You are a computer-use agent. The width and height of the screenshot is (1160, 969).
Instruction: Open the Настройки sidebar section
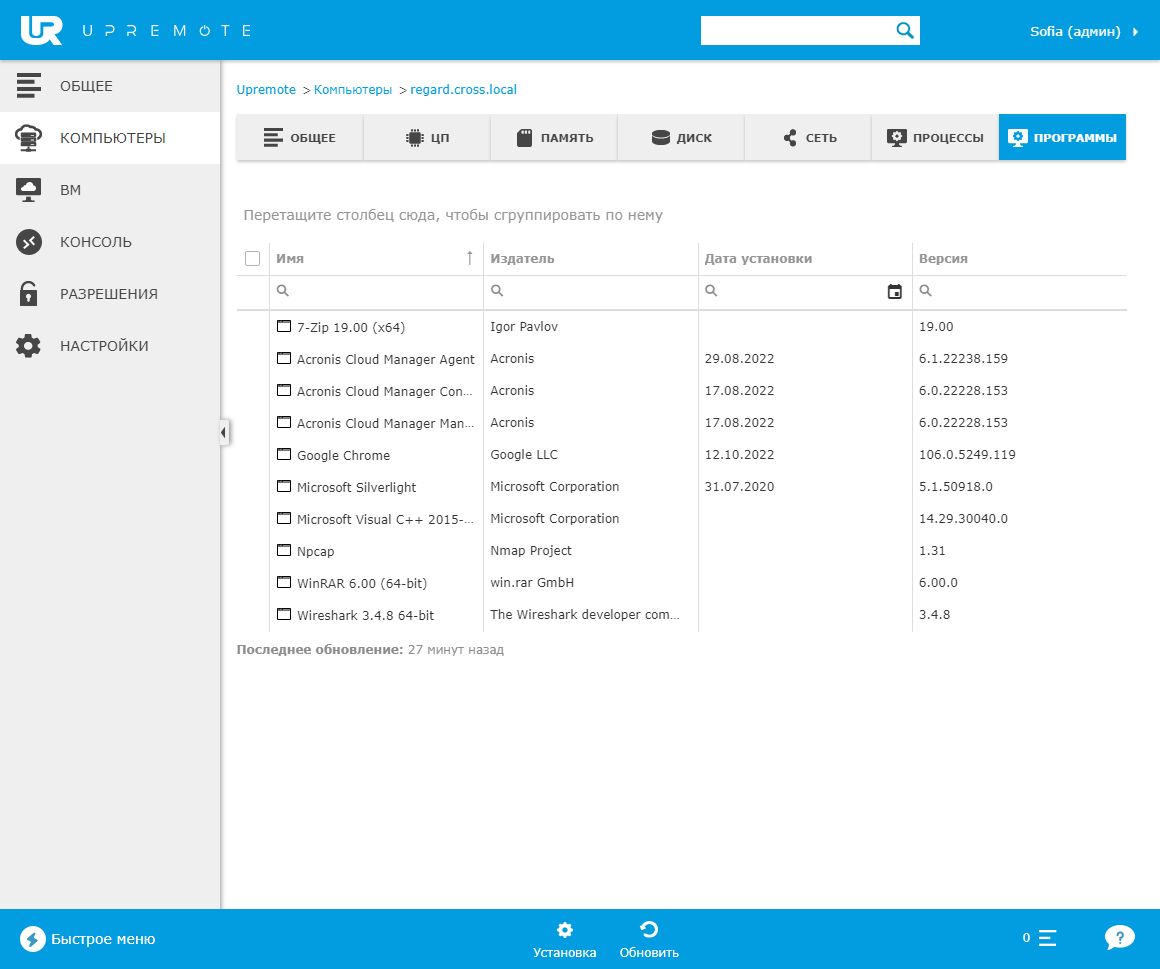110,345
